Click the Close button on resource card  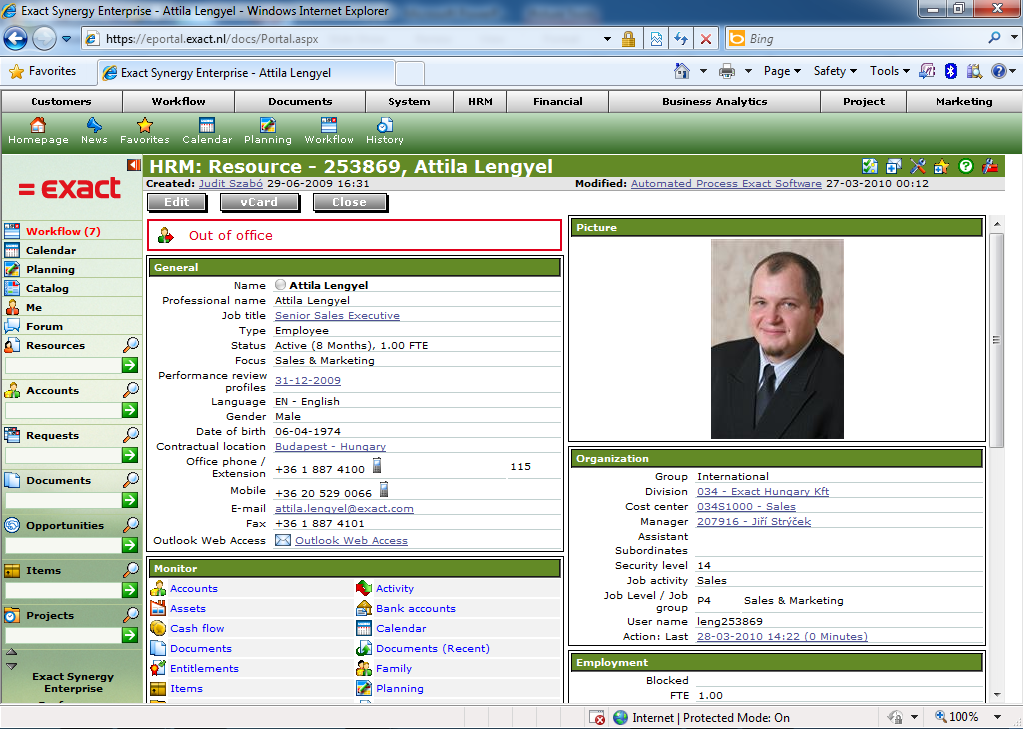350,202
